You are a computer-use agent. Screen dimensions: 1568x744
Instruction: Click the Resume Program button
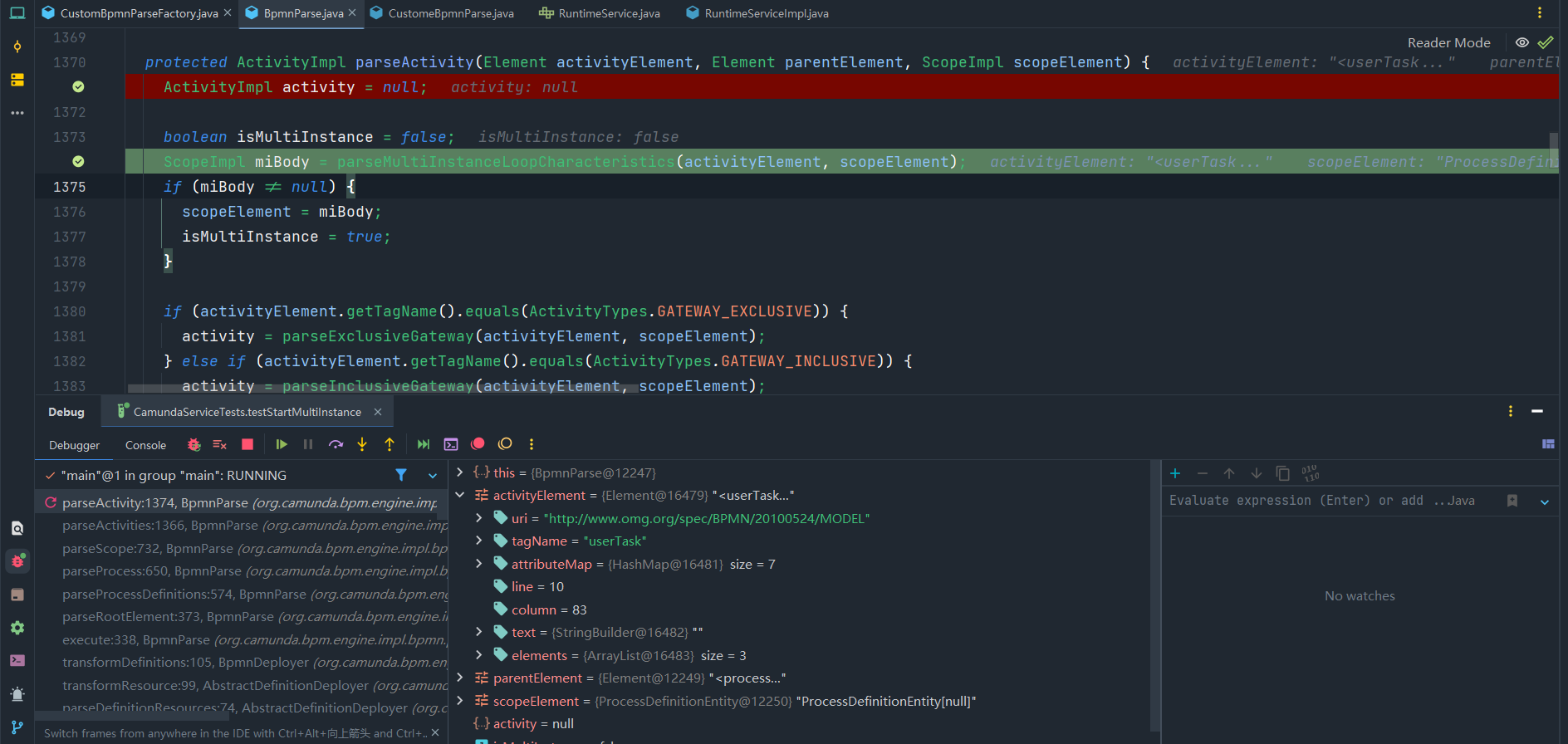[282, 444]
